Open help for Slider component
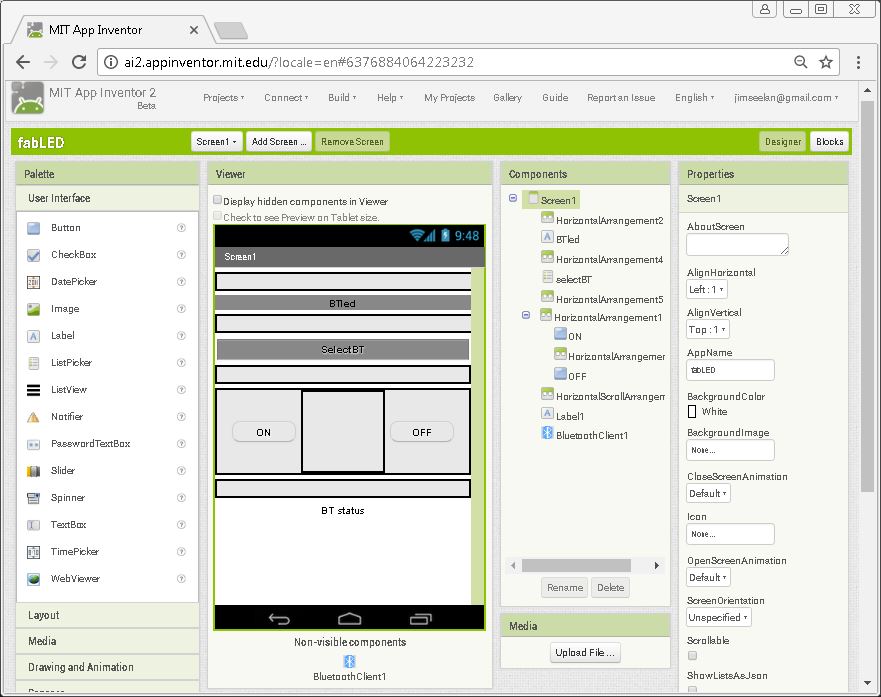881x697 pixels. pos(181,470)
